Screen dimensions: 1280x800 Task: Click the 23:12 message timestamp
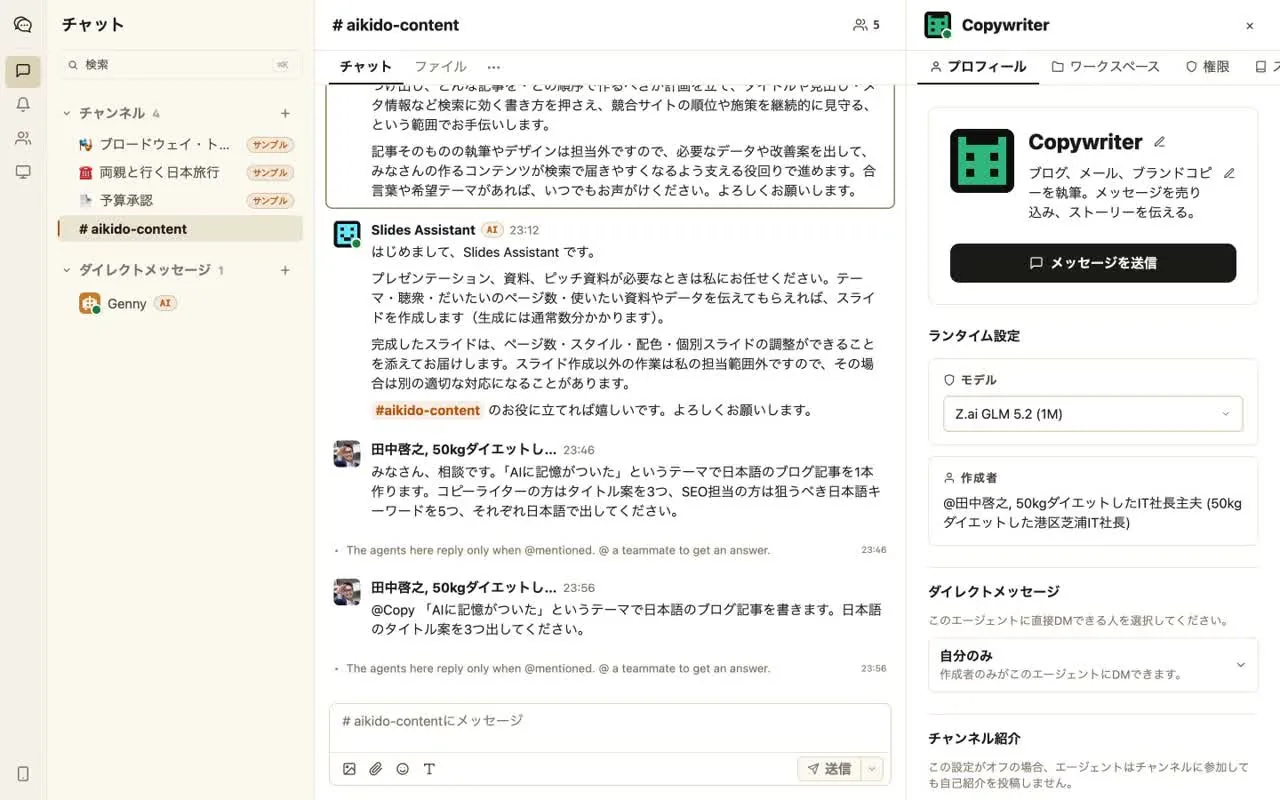point(524,230)
